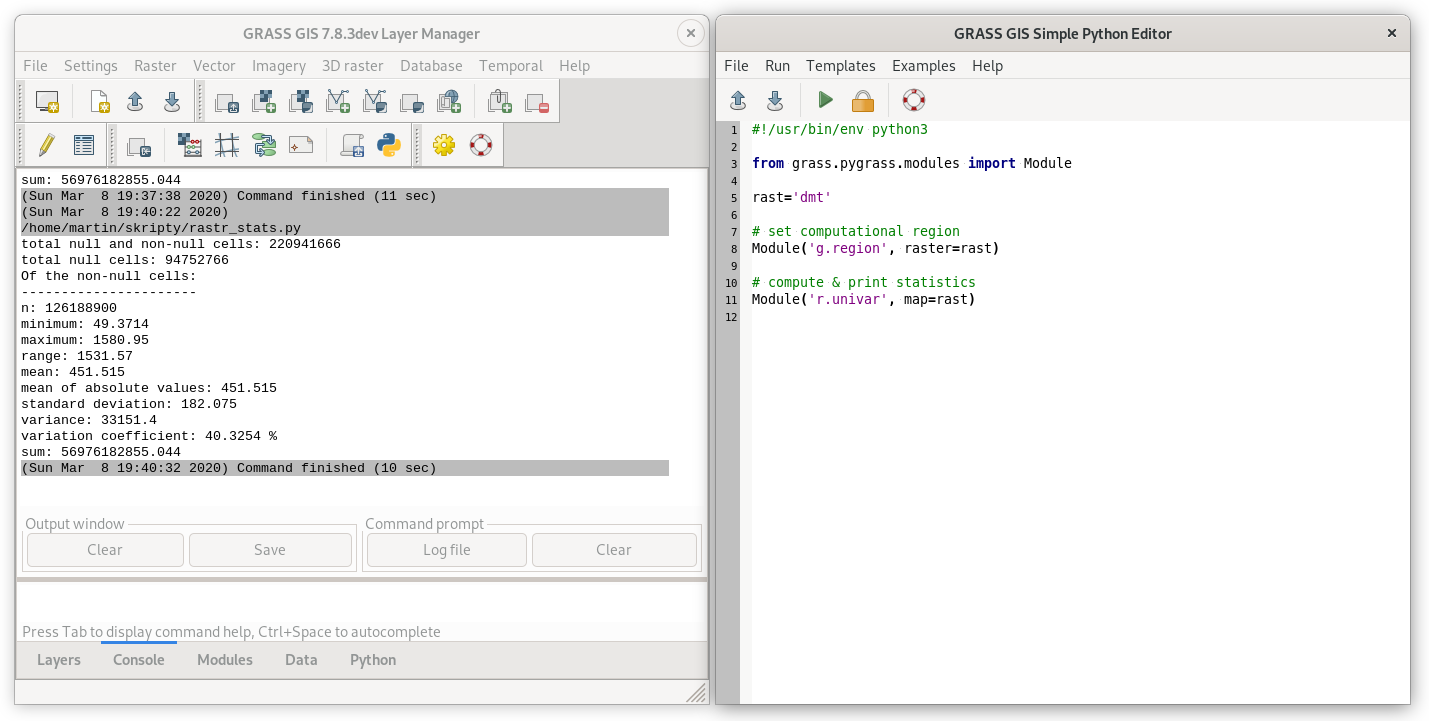Clear the Command prompt
This screenshot has width=1429, height=721.
point(614,550)
